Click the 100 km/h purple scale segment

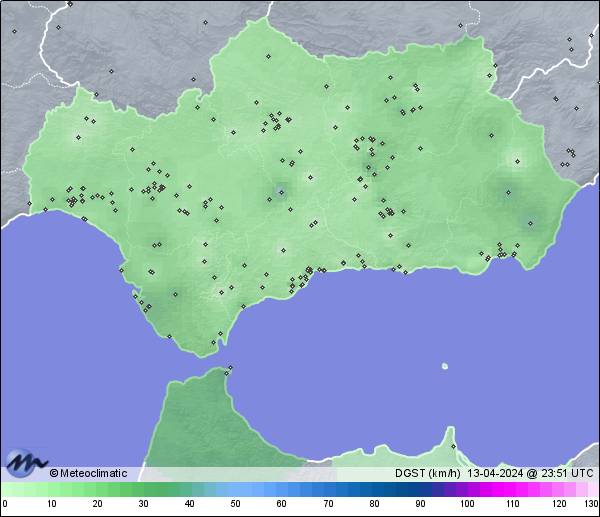coord(466,489)
